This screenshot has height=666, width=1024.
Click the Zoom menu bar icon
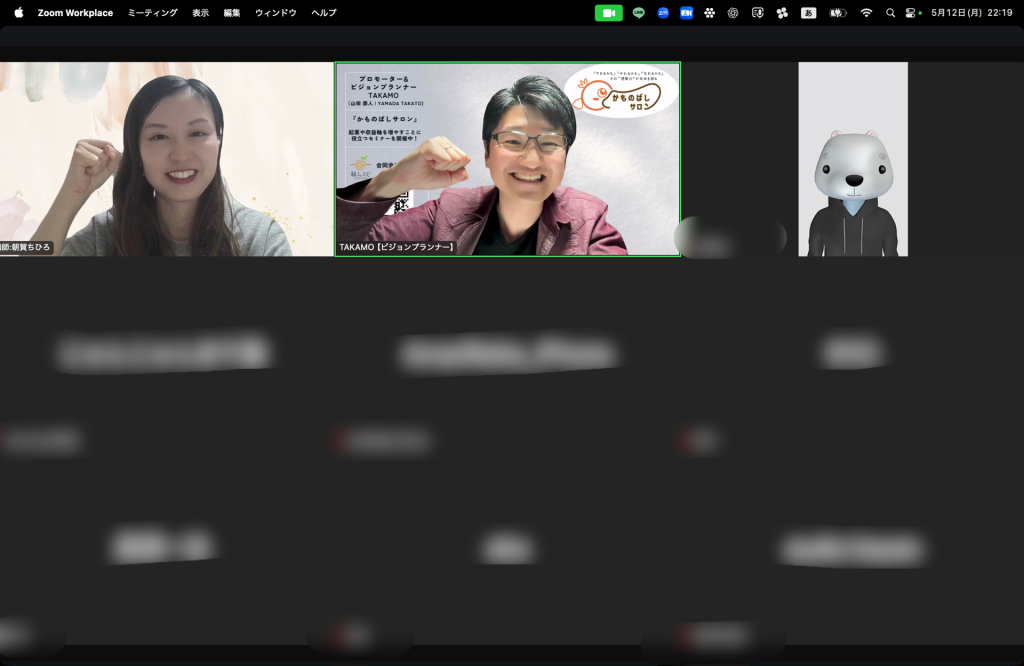coord(663,13)
